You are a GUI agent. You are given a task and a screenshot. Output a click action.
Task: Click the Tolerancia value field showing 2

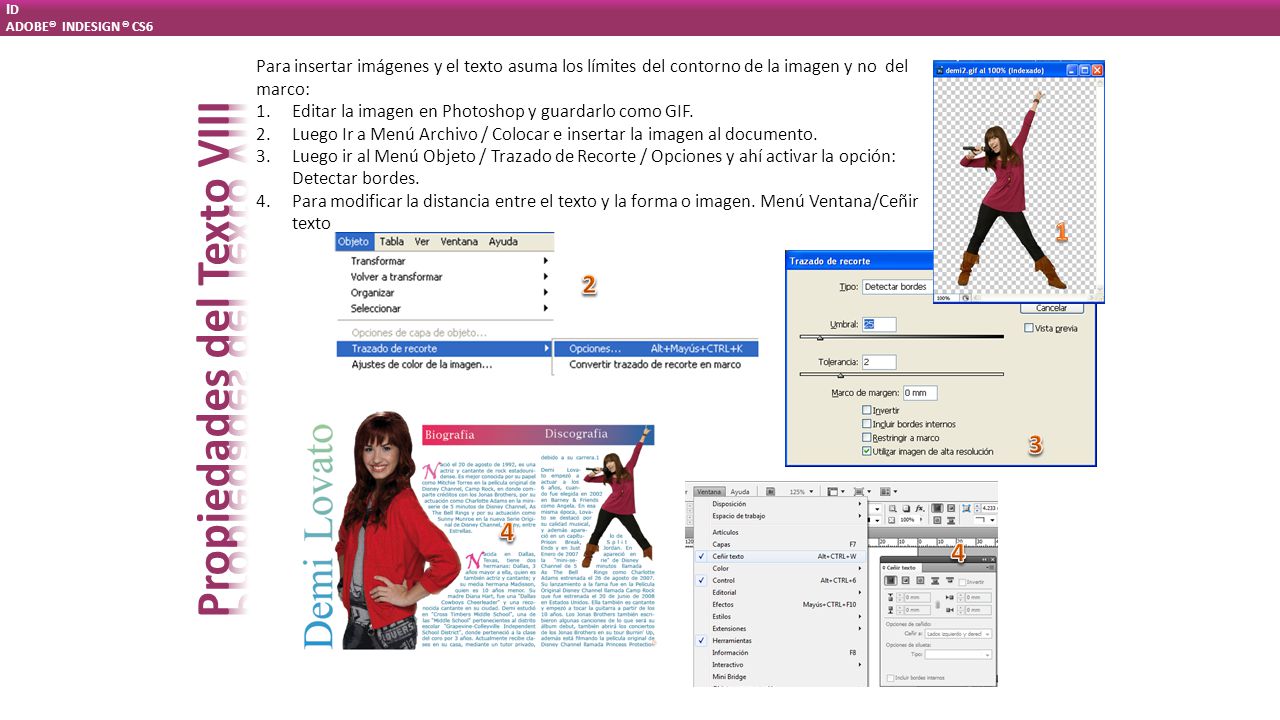[879, 362]
